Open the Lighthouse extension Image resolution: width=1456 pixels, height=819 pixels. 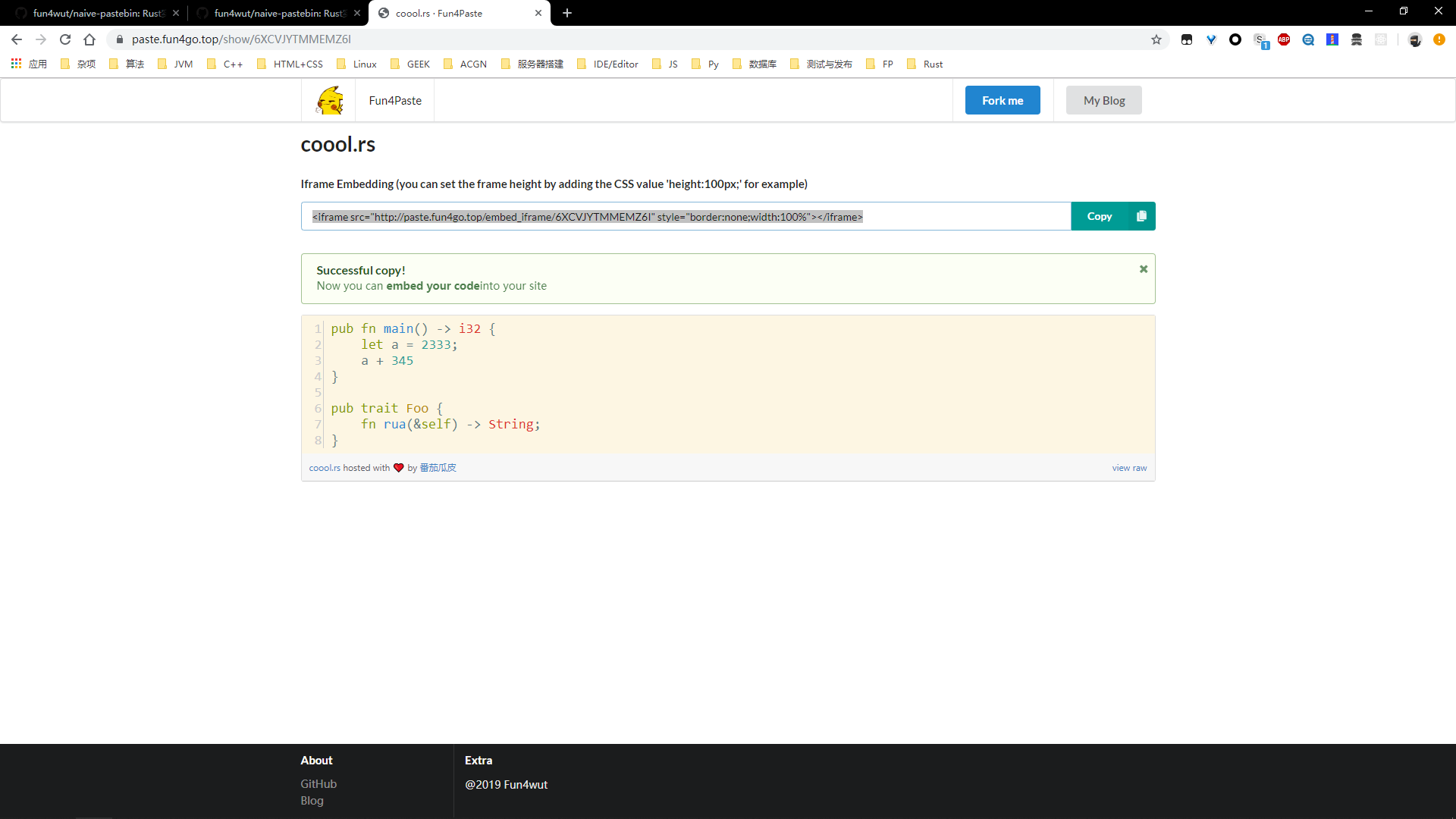tap(1332, 39)
